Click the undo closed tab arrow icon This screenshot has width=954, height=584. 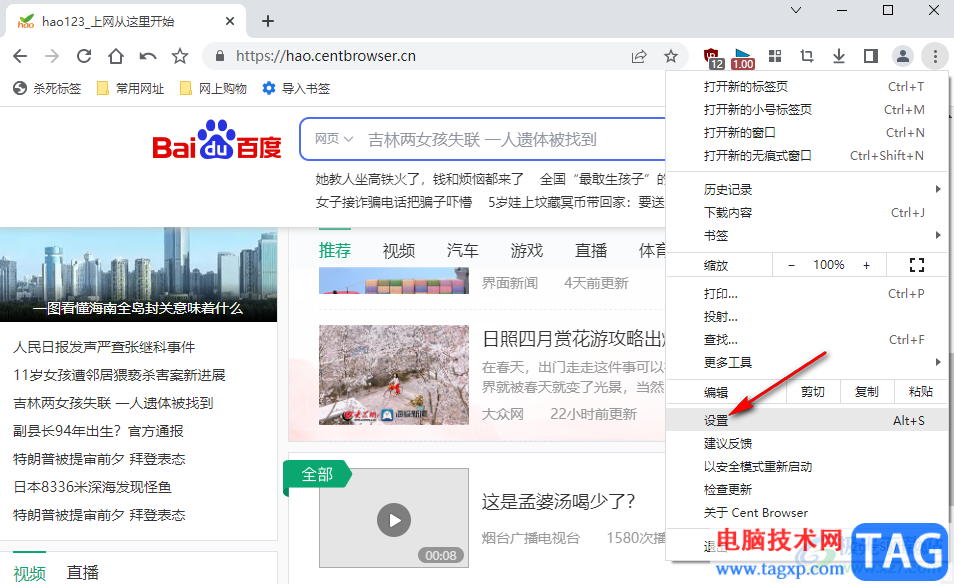click(148, 57)
